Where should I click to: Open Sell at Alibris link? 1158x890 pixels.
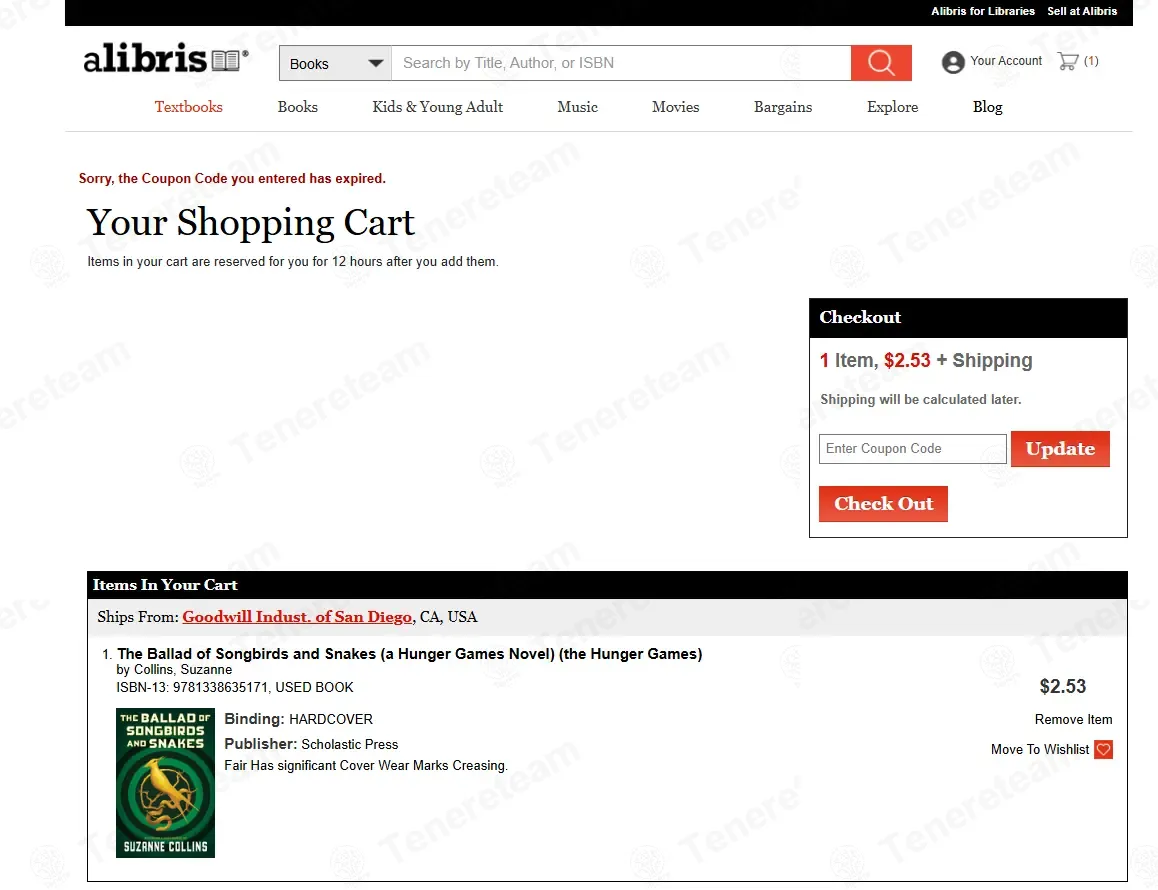coord(1082,11)
